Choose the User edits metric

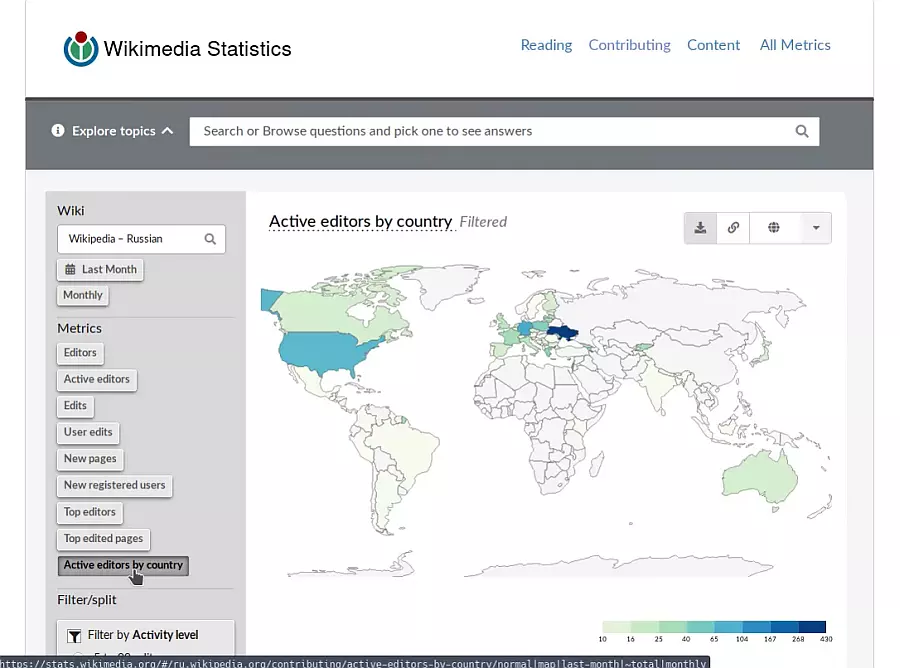point(88,432)
